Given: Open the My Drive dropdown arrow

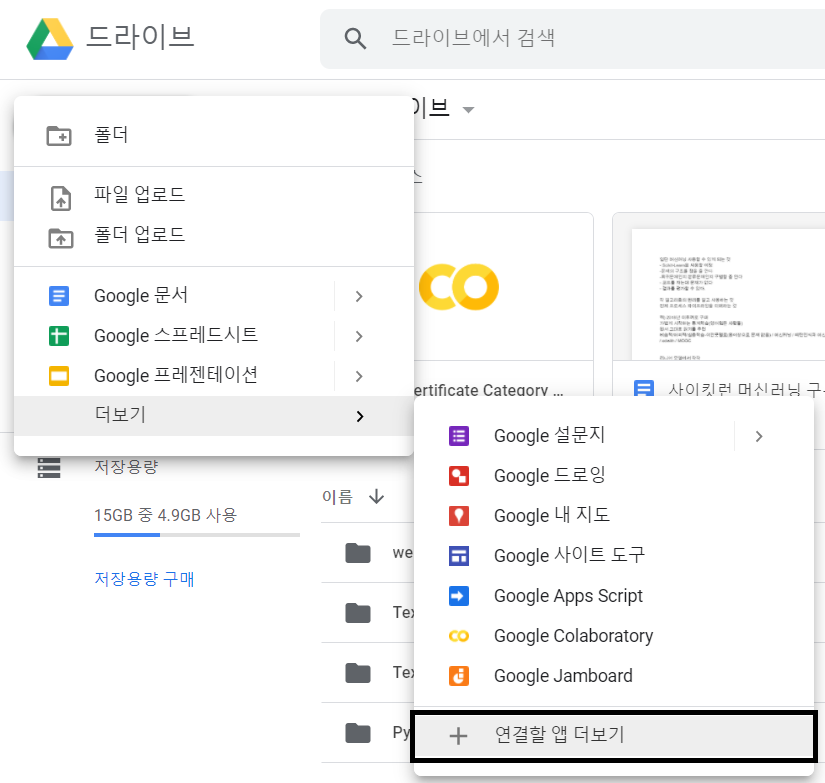Looking at the screenshot, I should point(468,109).
